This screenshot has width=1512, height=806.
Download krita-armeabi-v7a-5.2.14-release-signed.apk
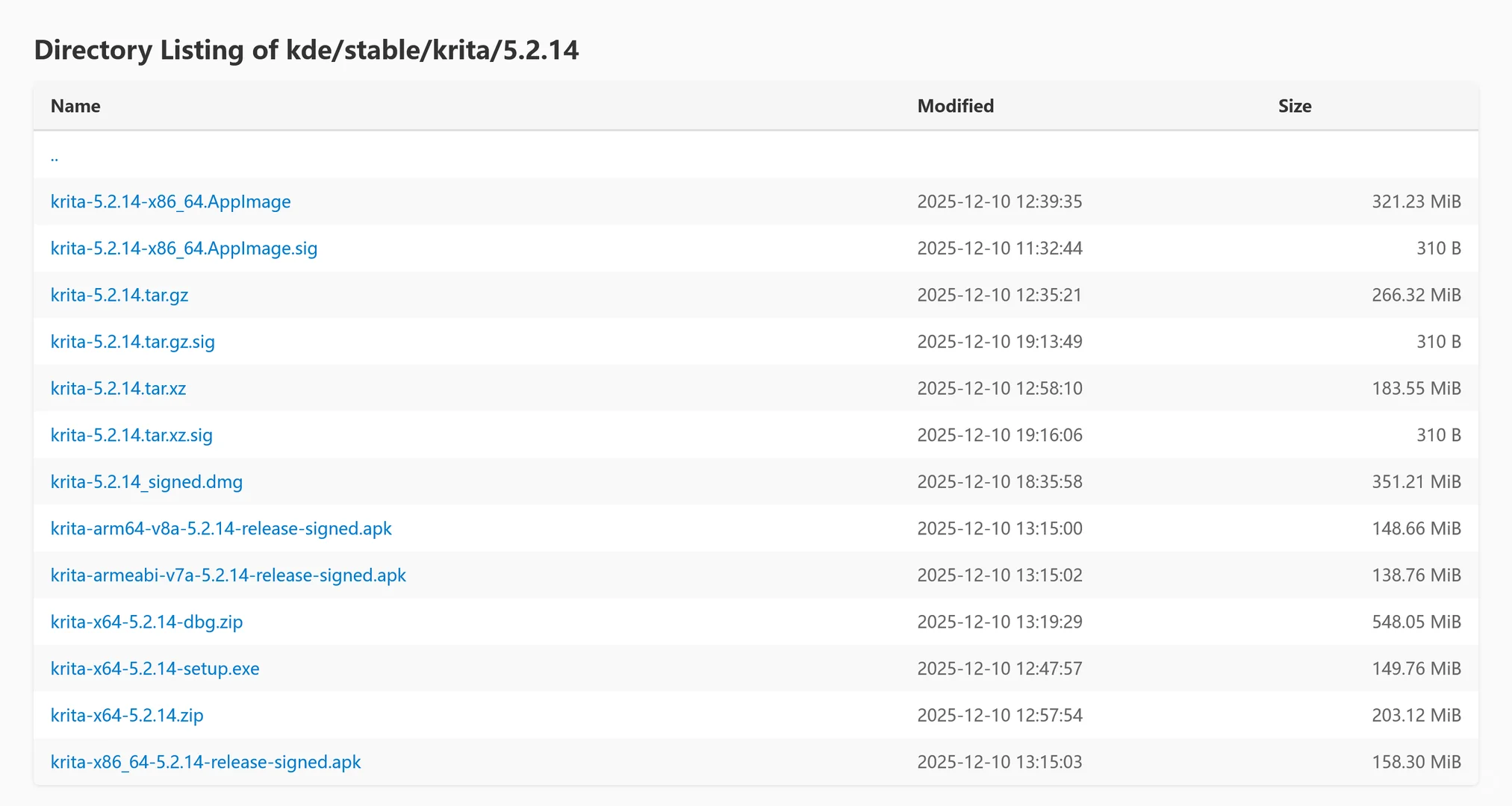[x=228, y=575]
